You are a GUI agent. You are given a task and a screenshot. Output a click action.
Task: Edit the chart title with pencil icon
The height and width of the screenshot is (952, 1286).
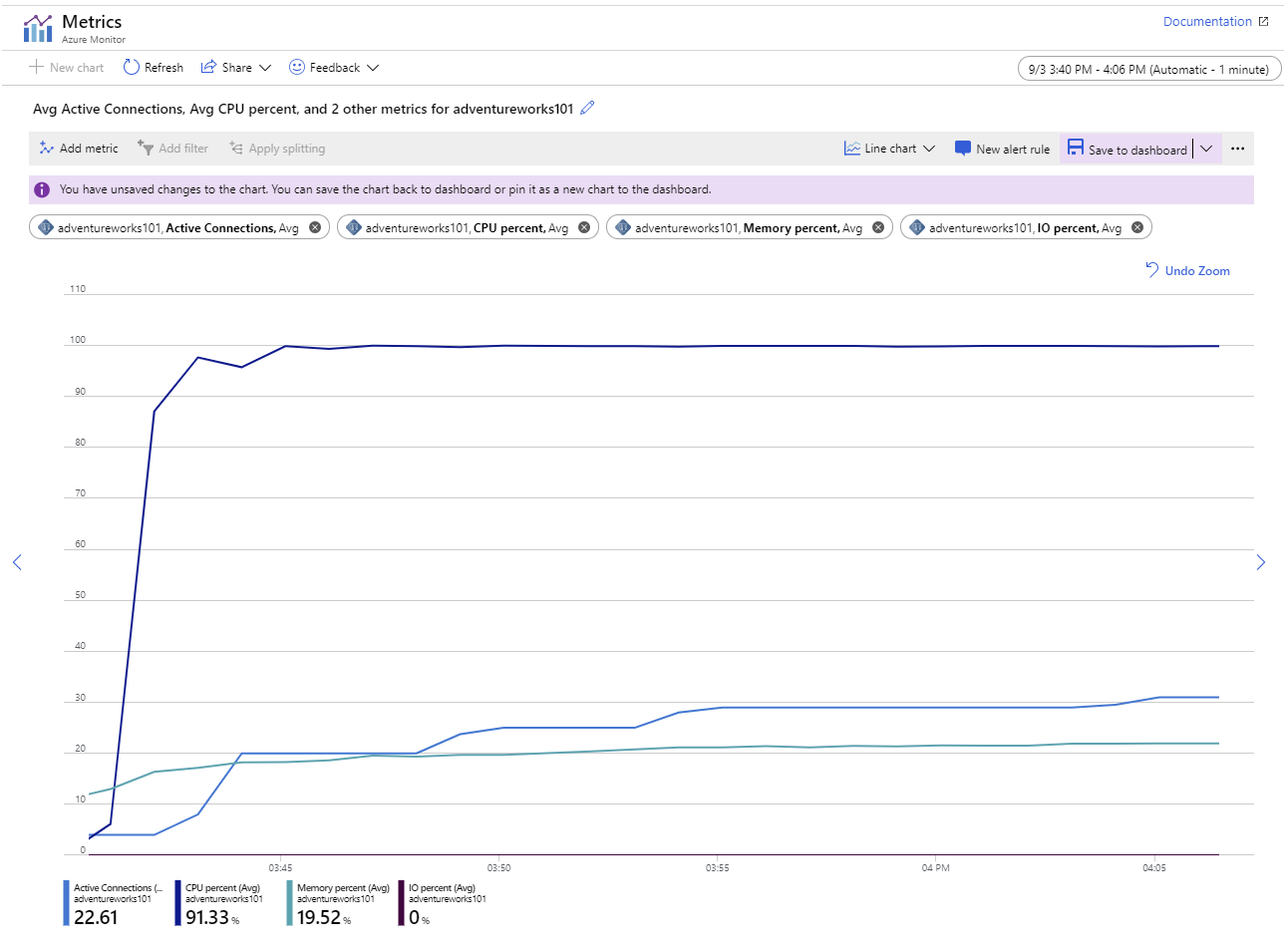[587, 108]
